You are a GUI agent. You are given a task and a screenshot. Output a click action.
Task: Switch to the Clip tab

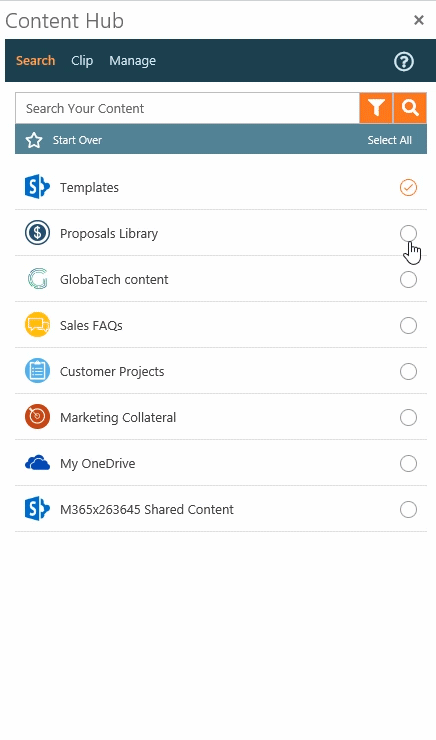[x=82, y=61]
